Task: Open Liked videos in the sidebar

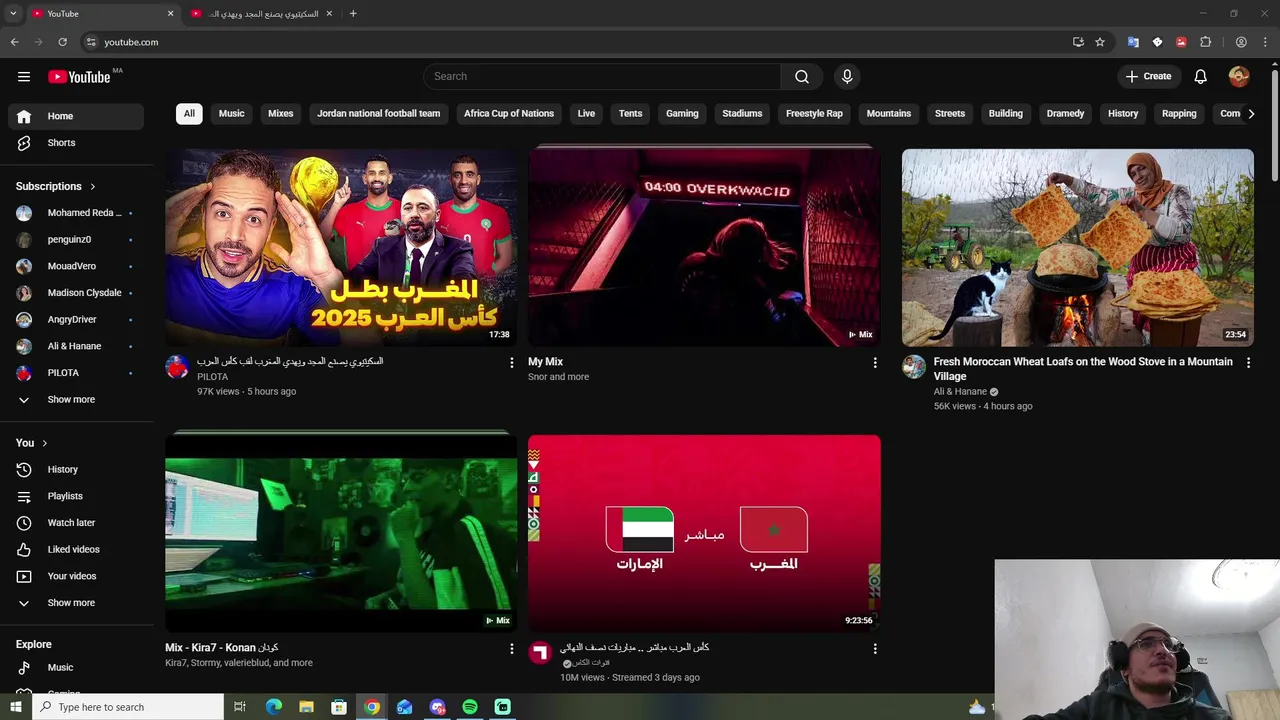Action: coord(76,549)
